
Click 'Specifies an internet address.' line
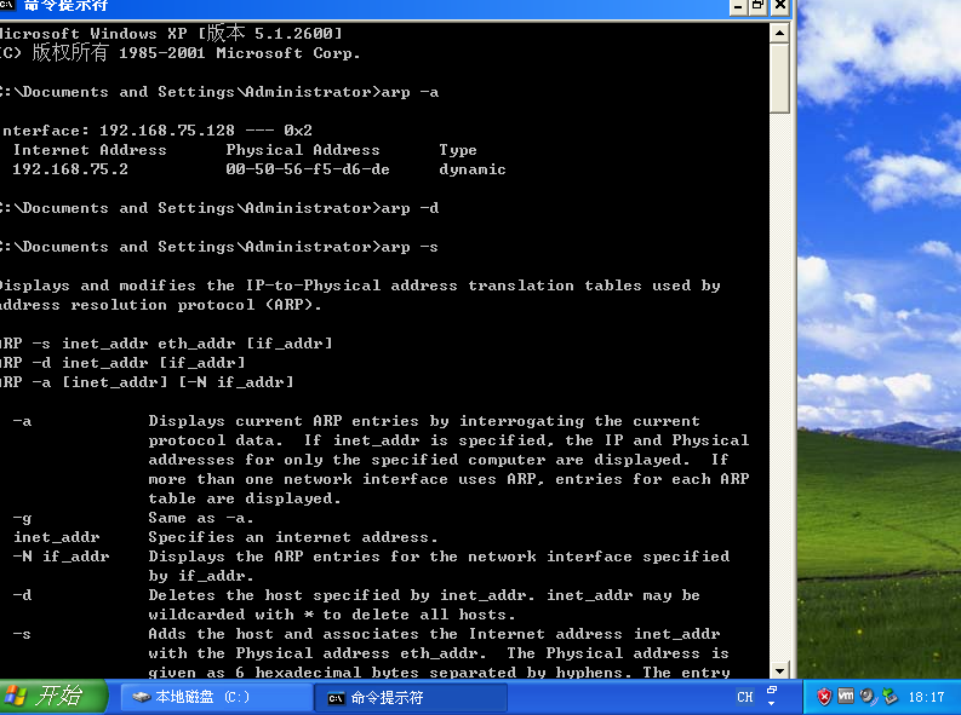[x=293, y=537]
